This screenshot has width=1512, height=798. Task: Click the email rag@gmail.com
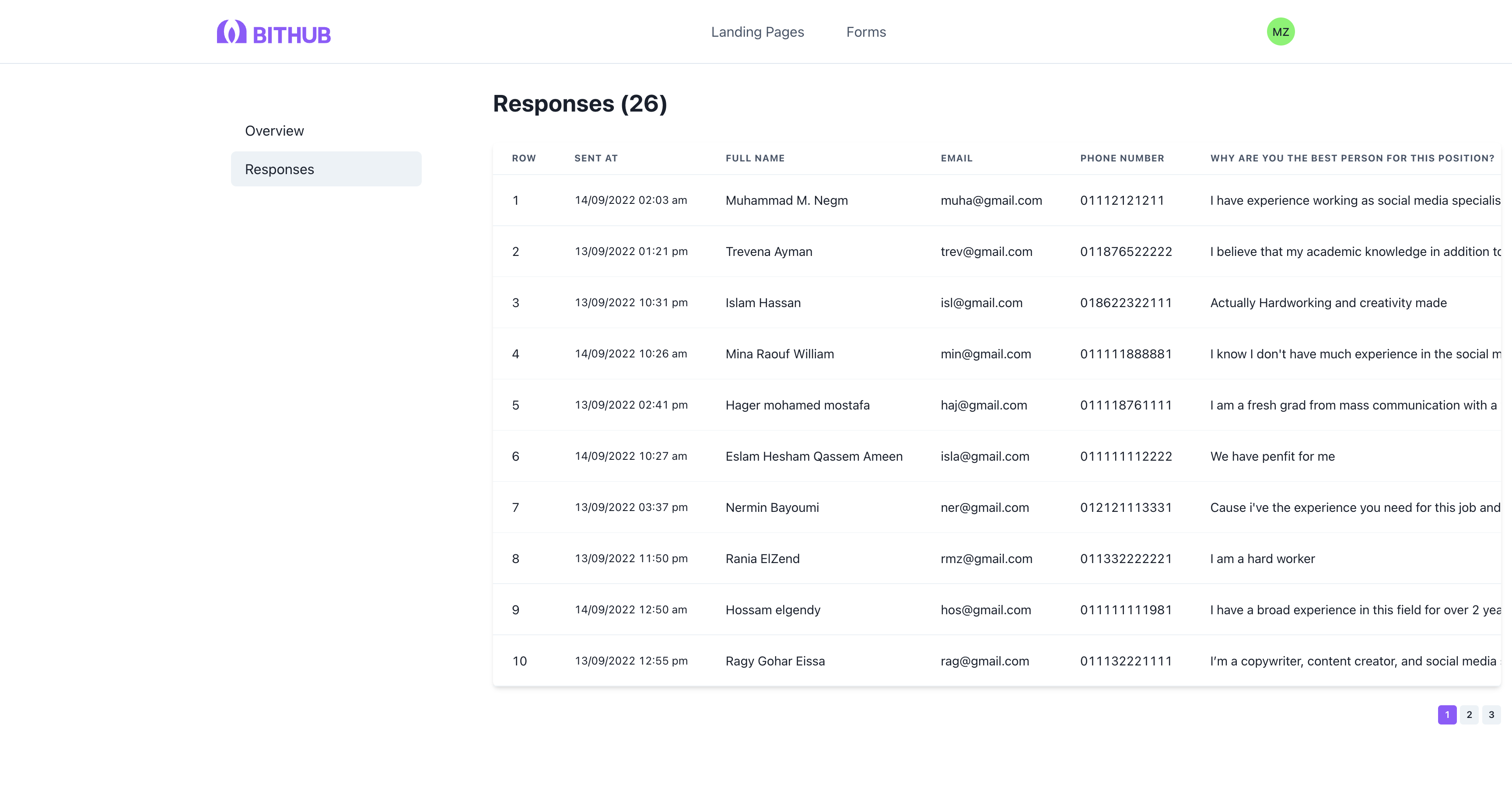click(x=985, y=661)
